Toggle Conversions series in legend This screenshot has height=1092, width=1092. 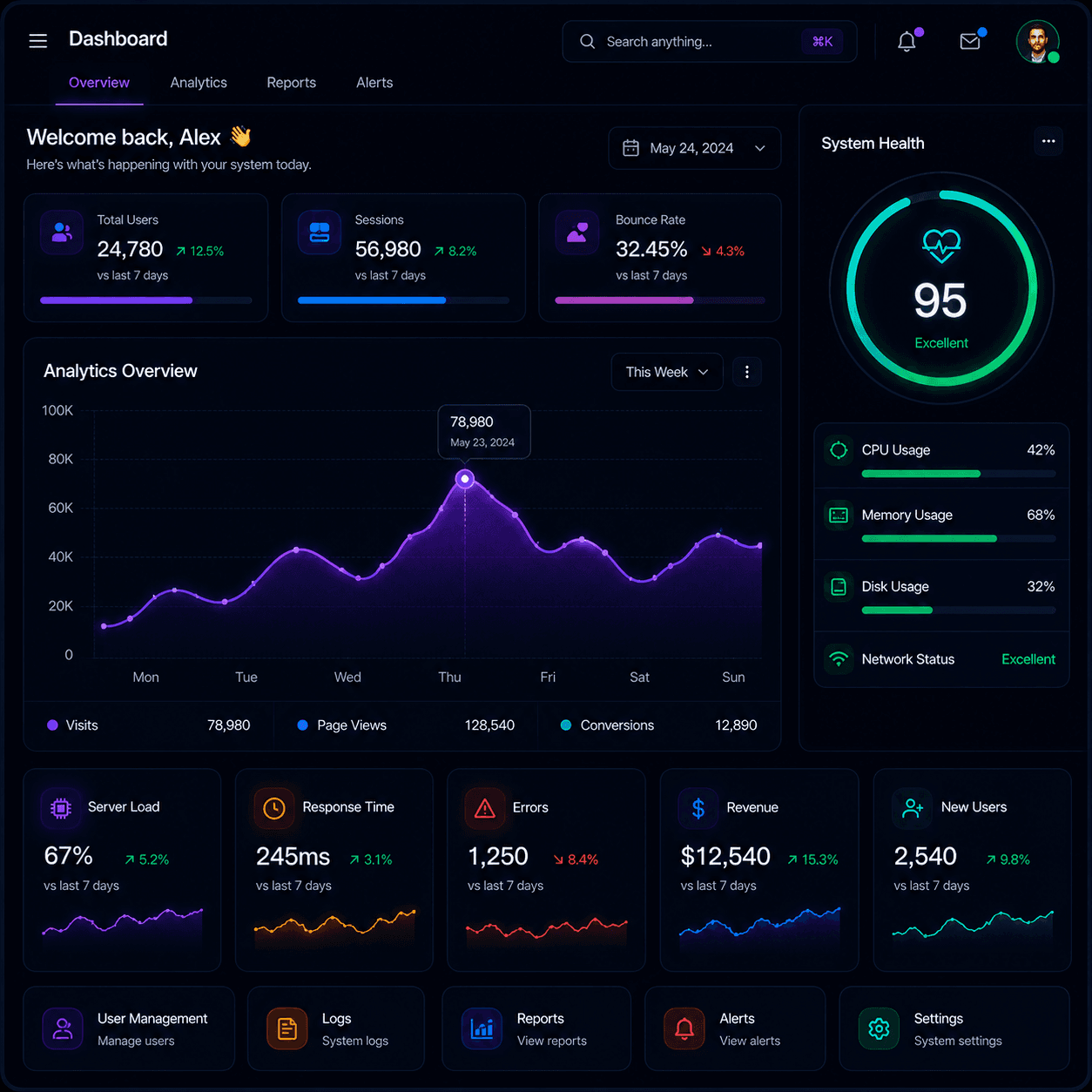click(x=607, y=725)
